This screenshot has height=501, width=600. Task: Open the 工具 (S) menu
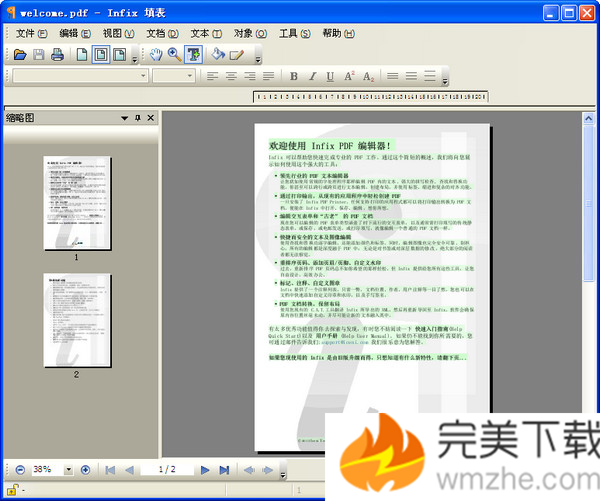point(295,34)
